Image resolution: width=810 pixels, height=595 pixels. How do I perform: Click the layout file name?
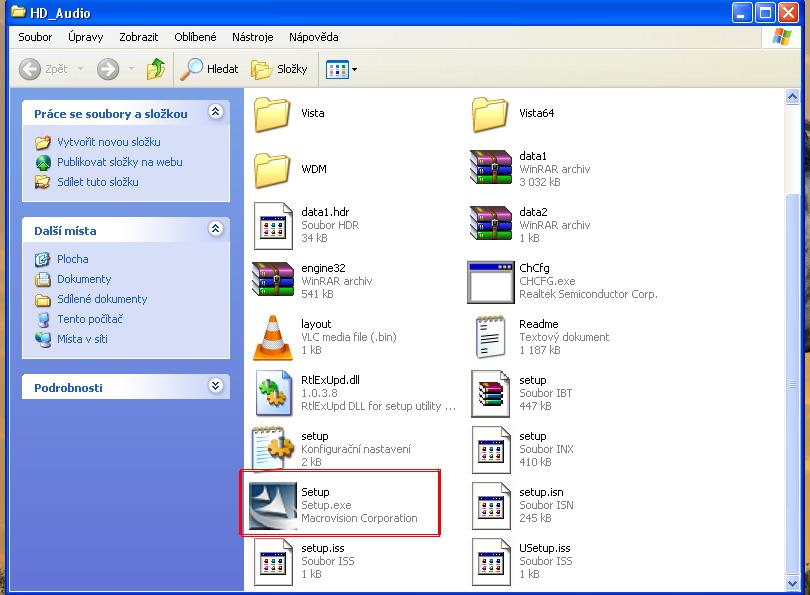tap(316, 324)
